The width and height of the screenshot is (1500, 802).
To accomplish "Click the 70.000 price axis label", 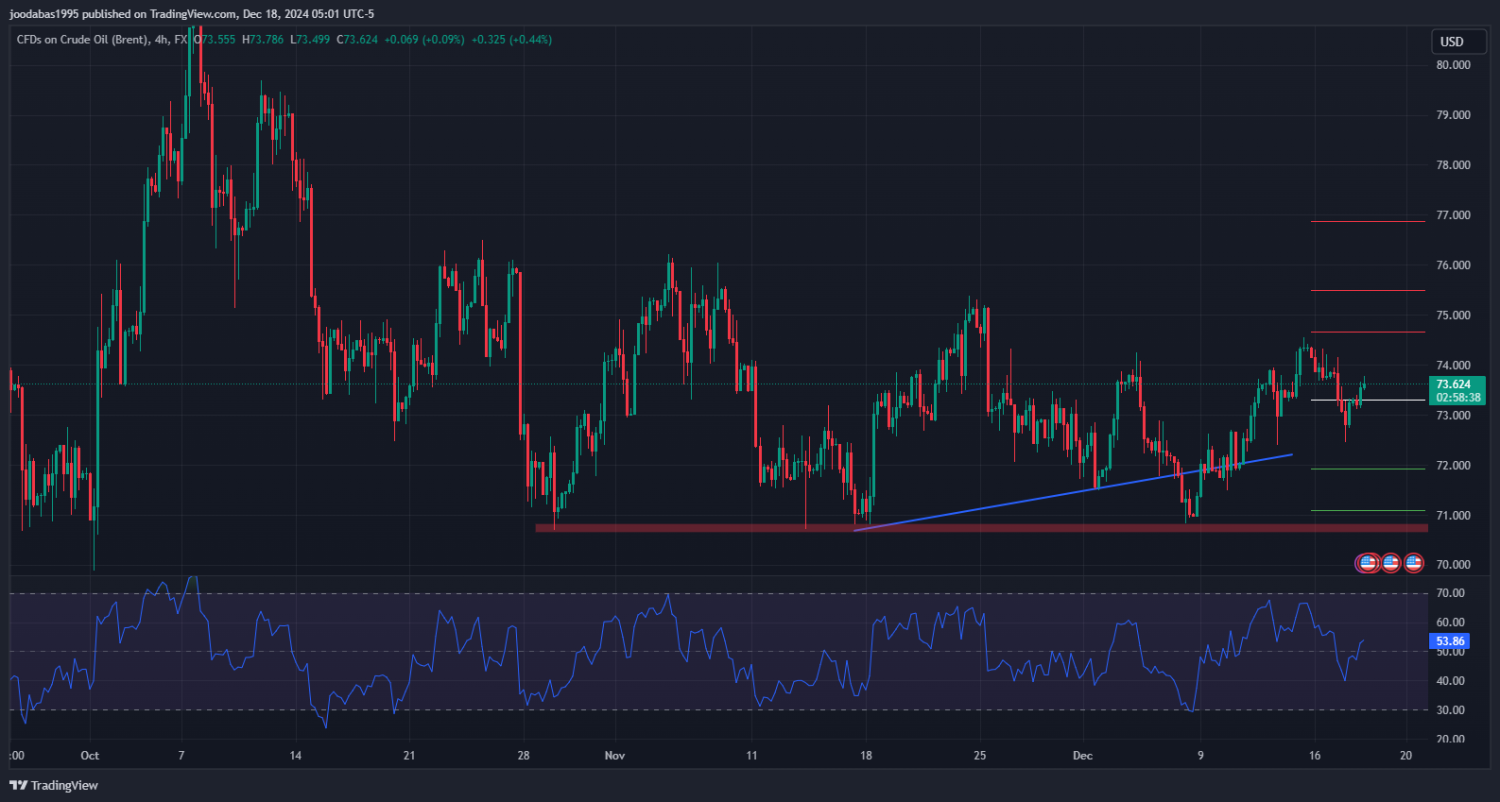I will coord(1453,564).
